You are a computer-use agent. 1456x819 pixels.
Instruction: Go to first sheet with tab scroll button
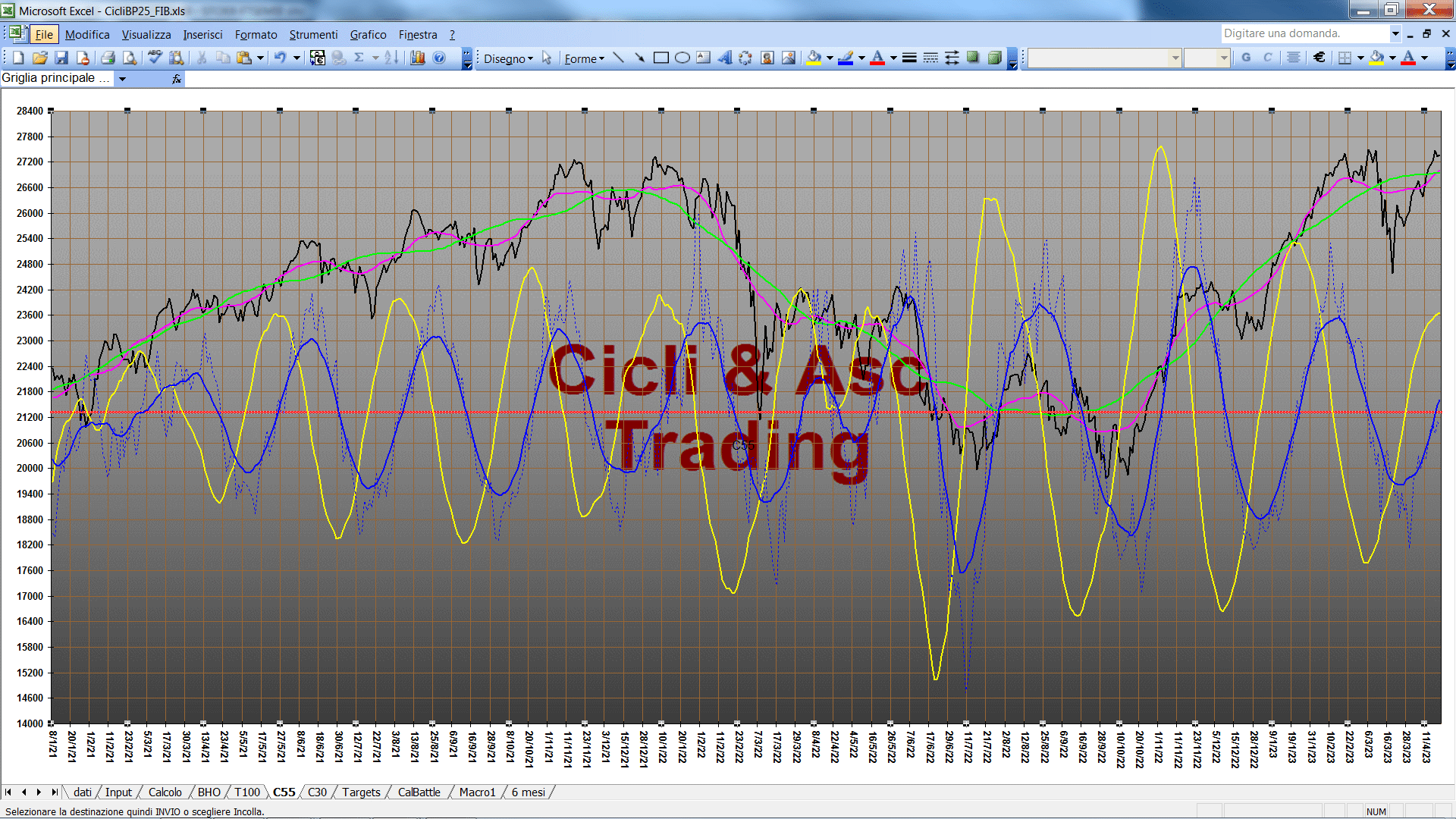pyautogui.click(x=8, y=792)
